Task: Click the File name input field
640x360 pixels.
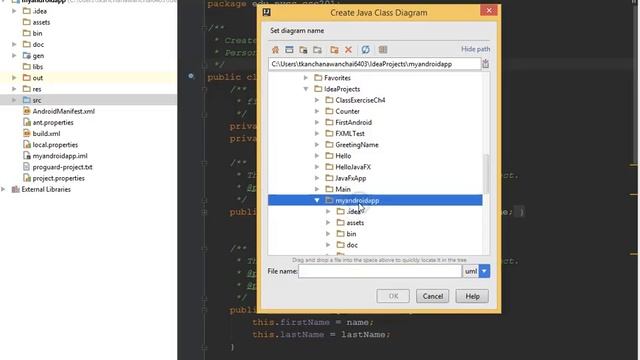Action: click(x=380, y=271)
